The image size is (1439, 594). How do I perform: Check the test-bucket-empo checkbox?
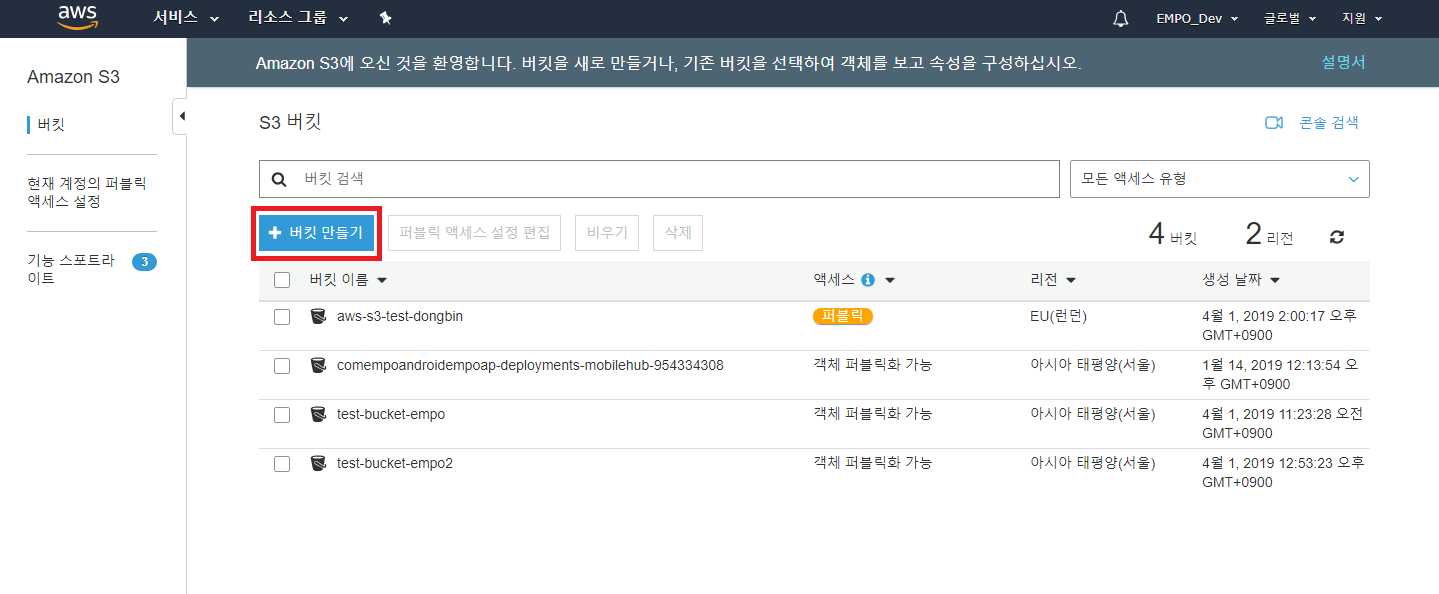[x=282, y=415]
